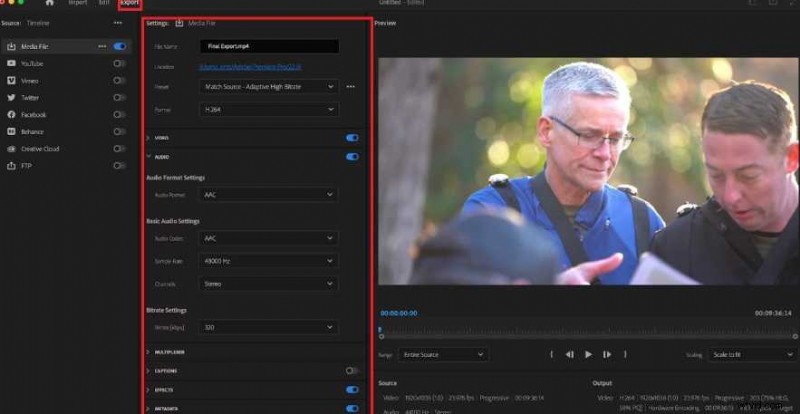Turn off the Effects toggle

[352, 389]
